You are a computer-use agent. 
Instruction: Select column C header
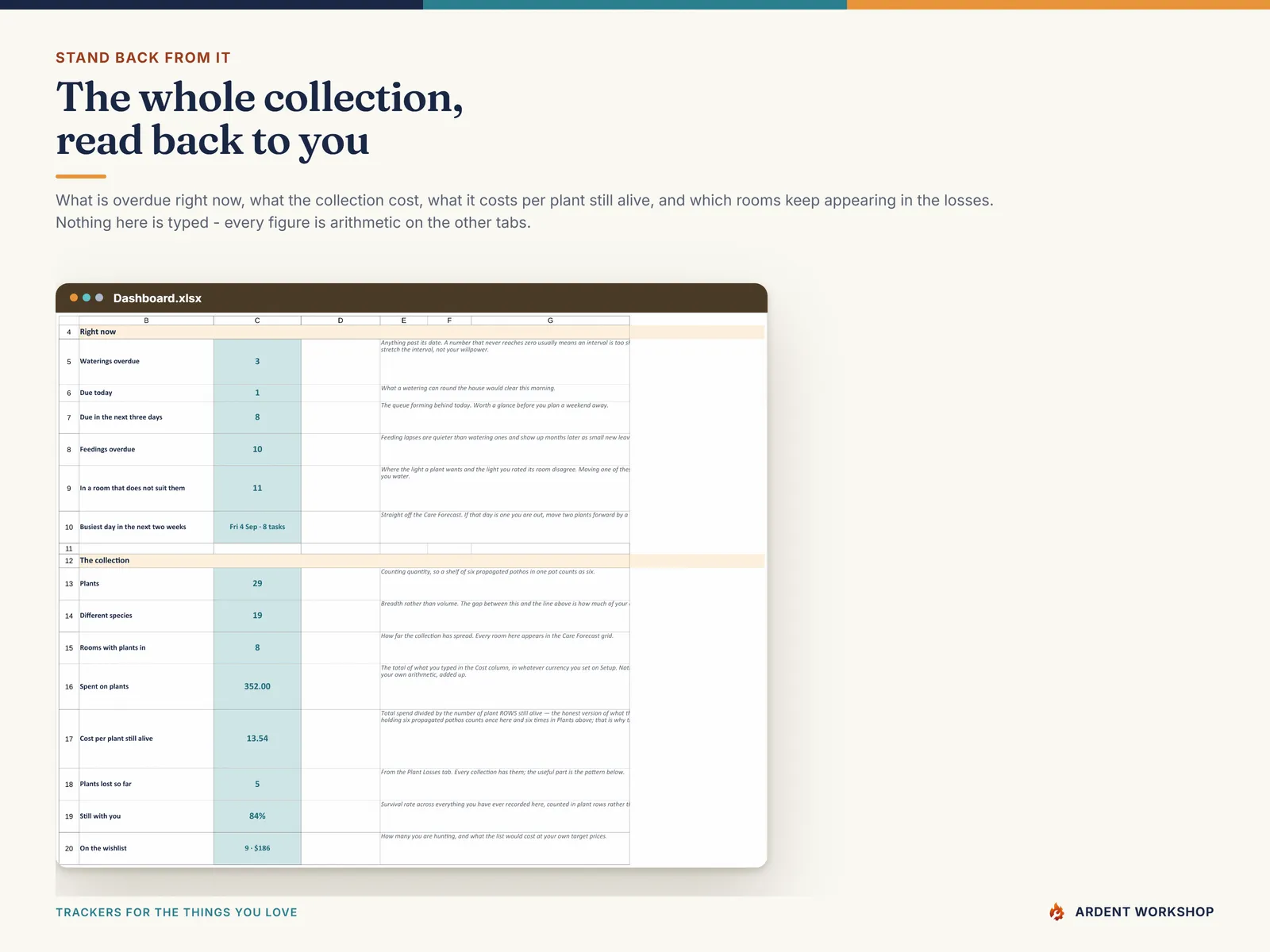pyautogui.click(x=257, y=321)
